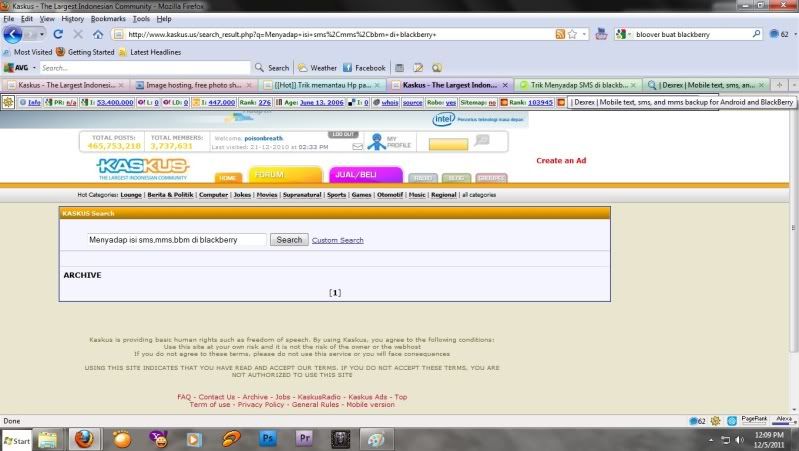This screenshot has height=451, width=799.
Task: Click the Kaskus Search button
Action: (x=289, y=240)
